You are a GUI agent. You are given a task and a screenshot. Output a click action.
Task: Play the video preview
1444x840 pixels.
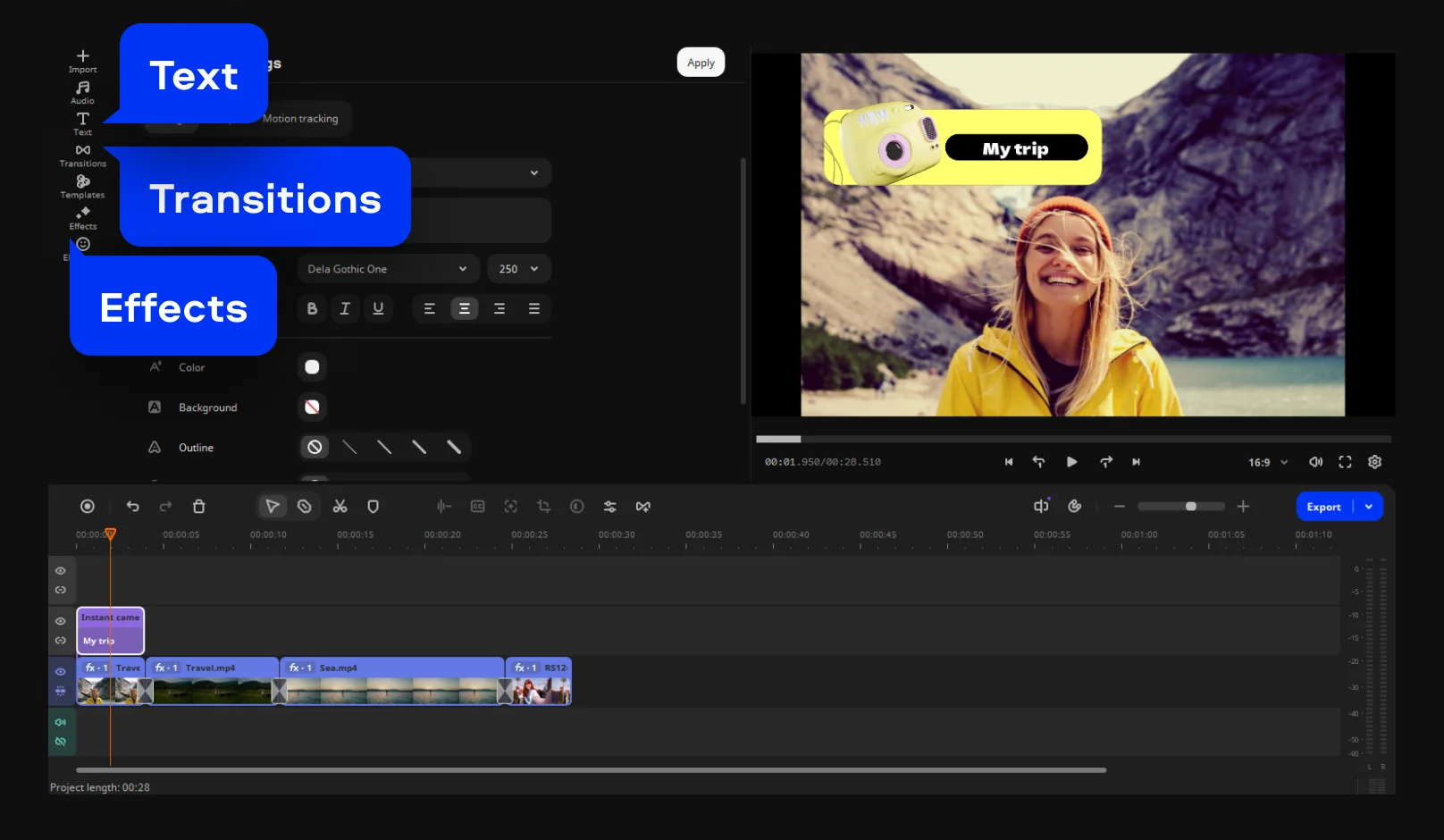click(1071, 462)
